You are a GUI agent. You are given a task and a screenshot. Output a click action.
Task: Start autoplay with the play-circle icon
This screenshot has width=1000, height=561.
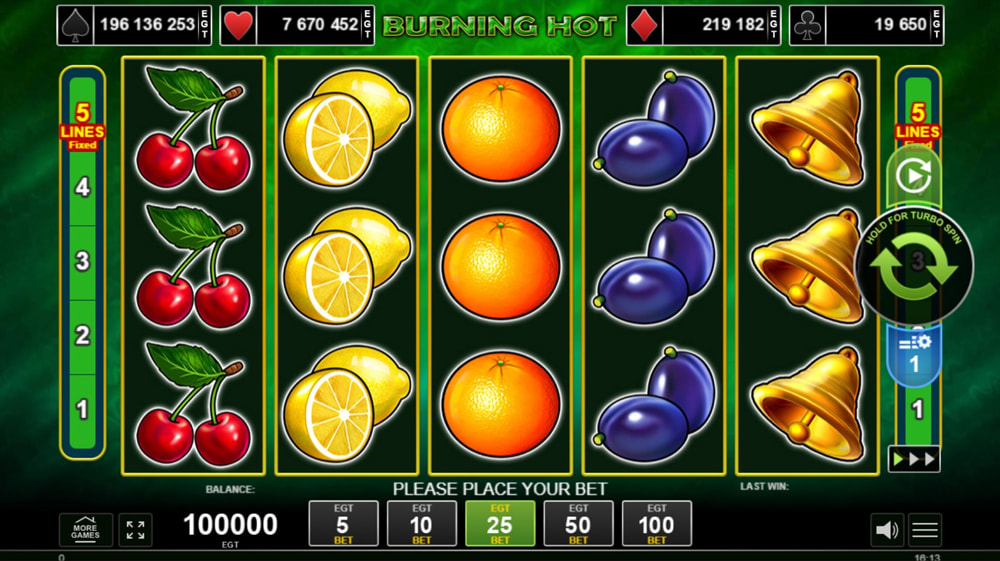point(913,176)
